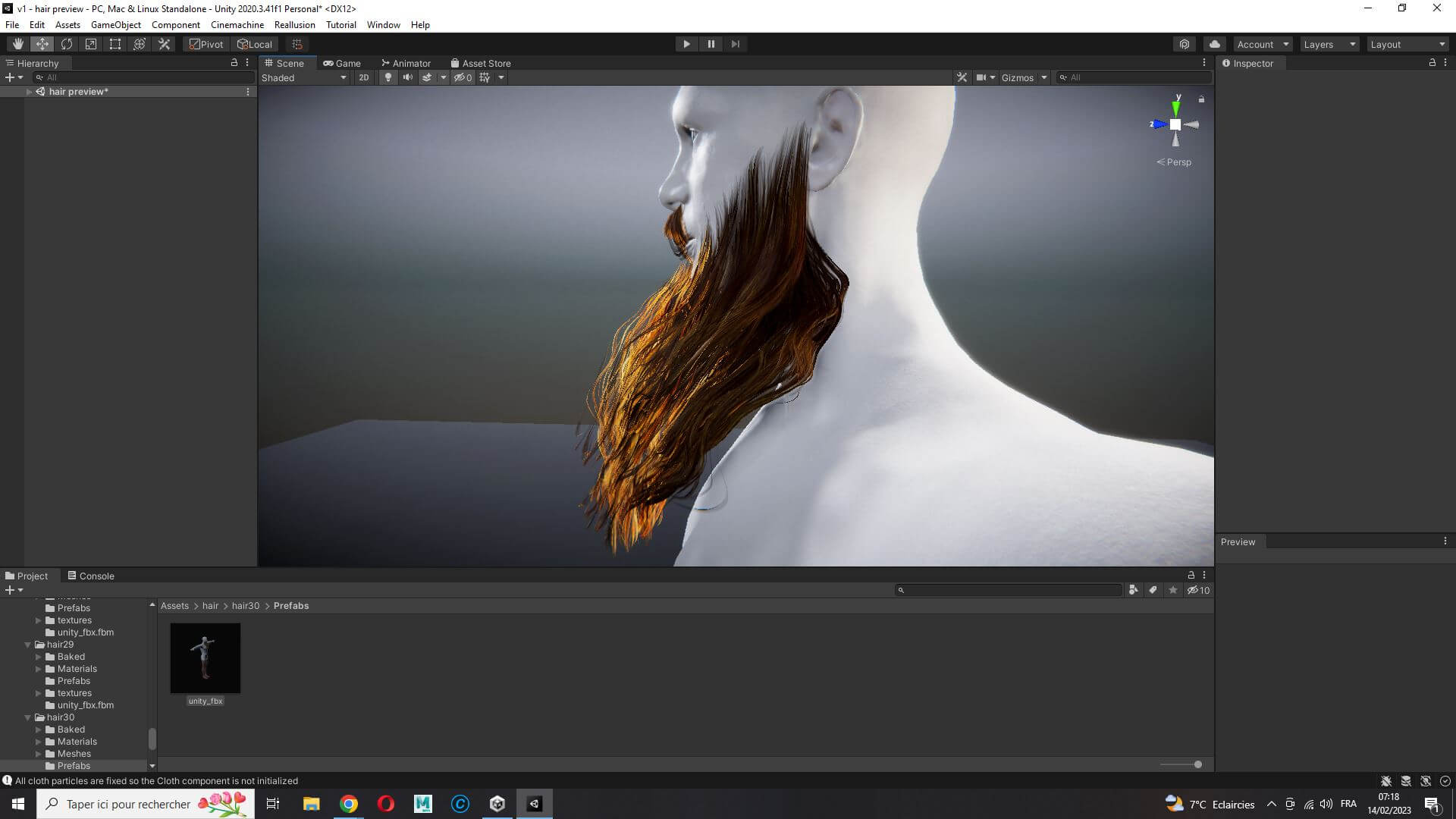The height and width of the screenshot is (819, 1456).
Task: Toggle Pivot handle position button
Action: pos(206,44)
